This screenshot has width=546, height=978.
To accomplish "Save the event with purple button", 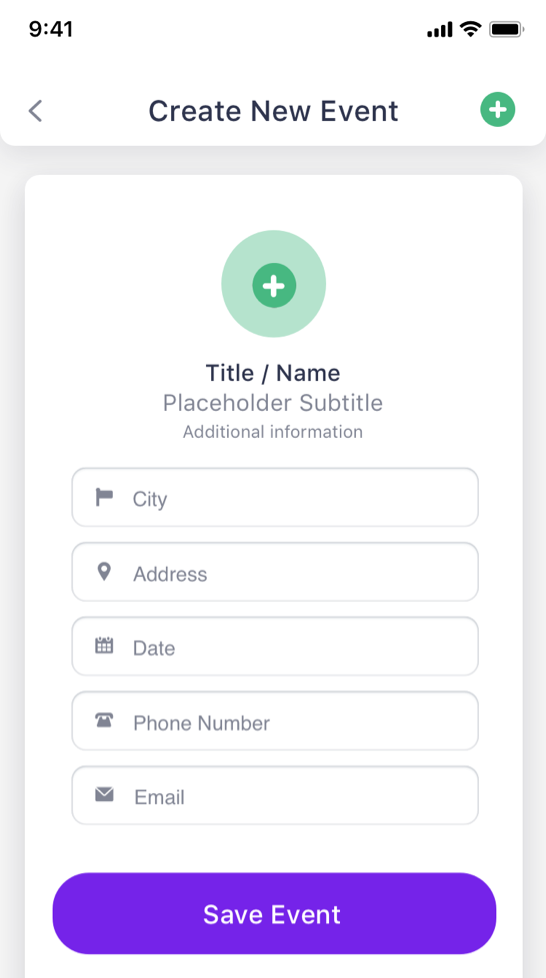I will (274, 913).
